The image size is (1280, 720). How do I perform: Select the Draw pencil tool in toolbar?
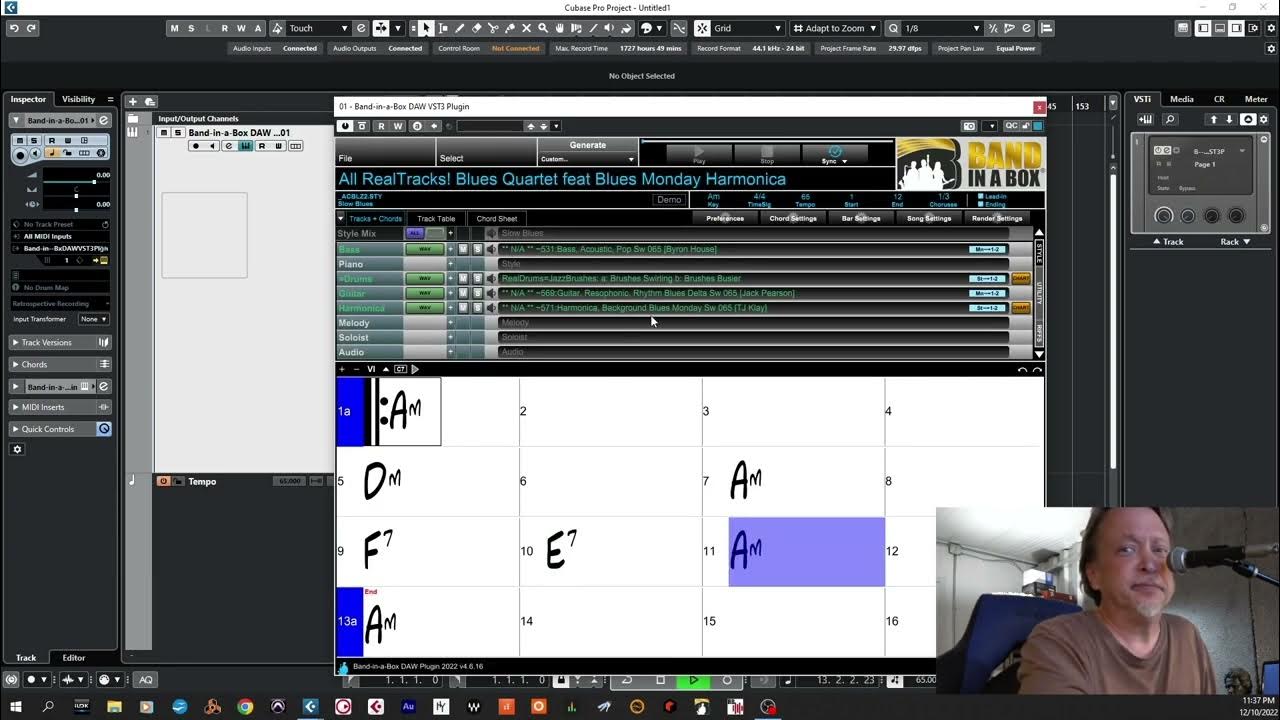click(x=459, y=28)
